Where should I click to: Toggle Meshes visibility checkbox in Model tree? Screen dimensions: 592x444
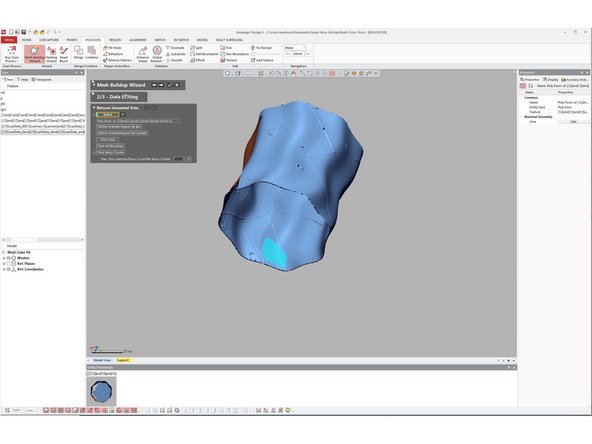click(x=9, y=258)
